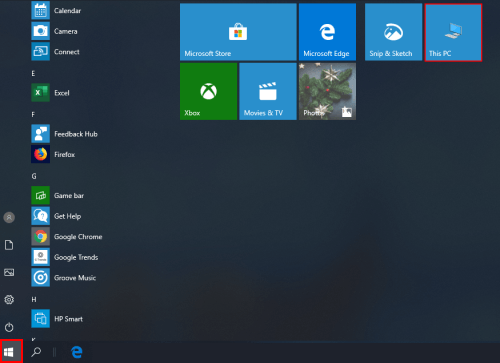
Task: Open the Pictures sidebar icon
Action: click(9, 272)
